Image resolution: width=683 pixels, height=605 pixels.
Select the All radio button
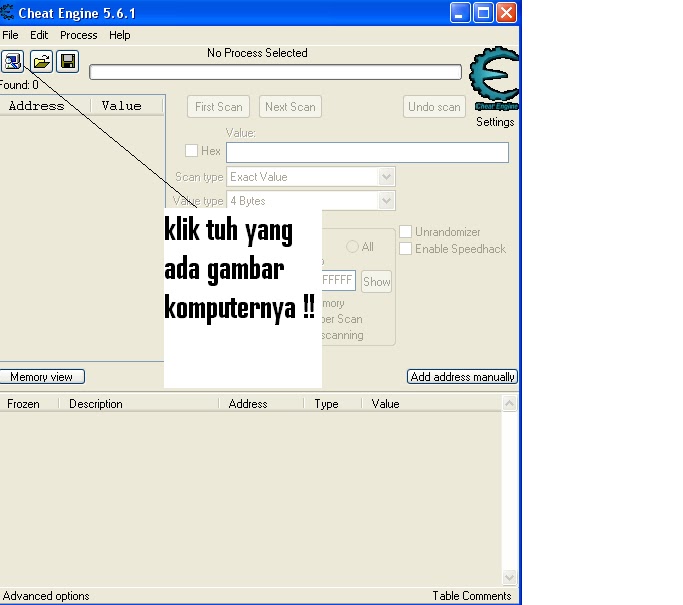(x=352, y=247)
